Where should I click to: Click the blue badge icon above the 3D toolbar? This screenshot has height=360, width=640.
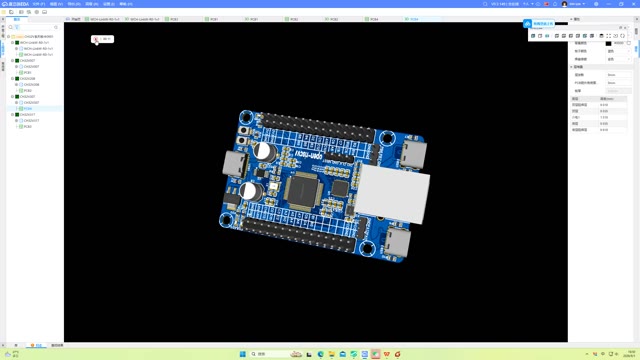click(x=528, y=24)
